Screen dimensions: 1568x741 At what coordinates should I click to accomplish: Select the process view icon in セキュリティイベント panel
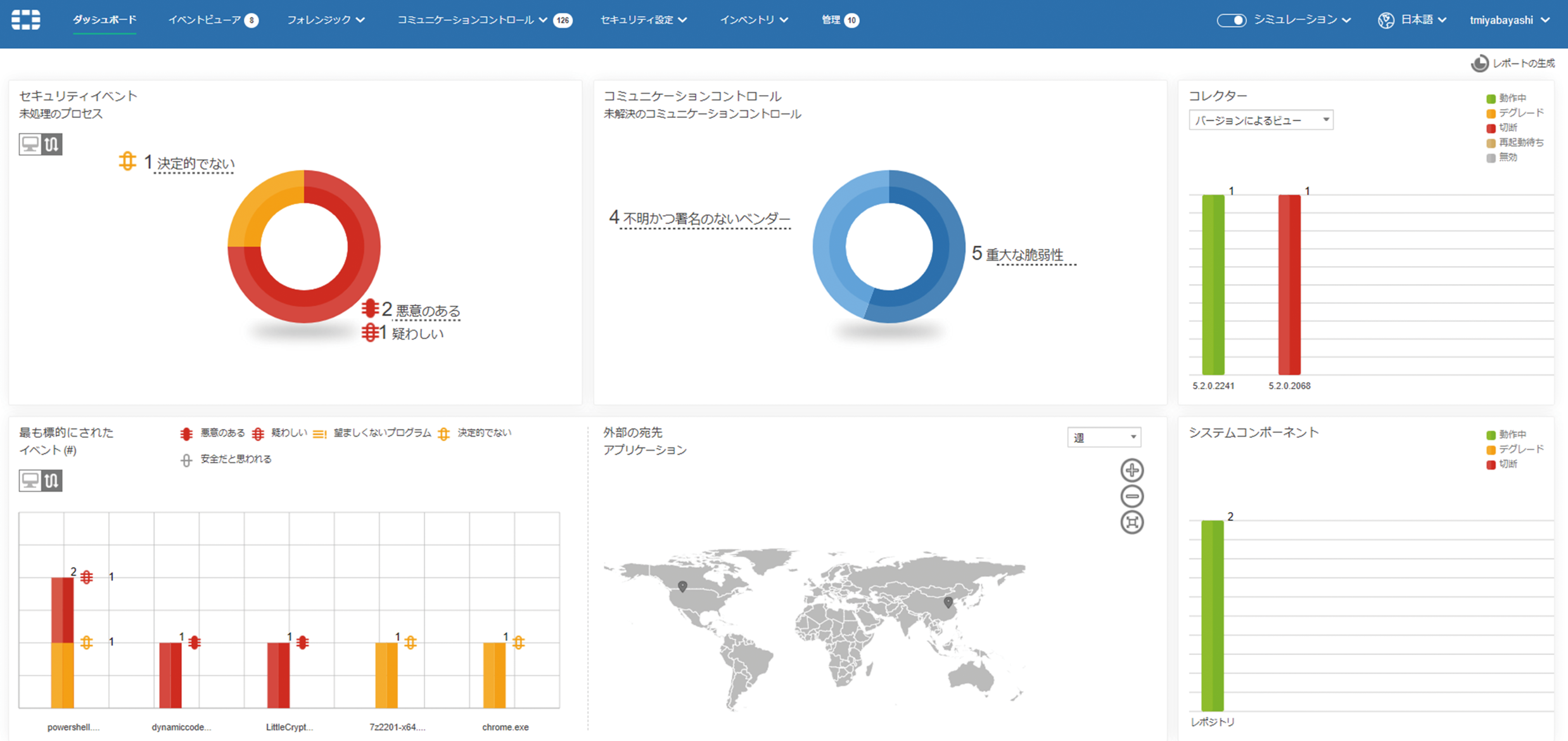point(51,144)
